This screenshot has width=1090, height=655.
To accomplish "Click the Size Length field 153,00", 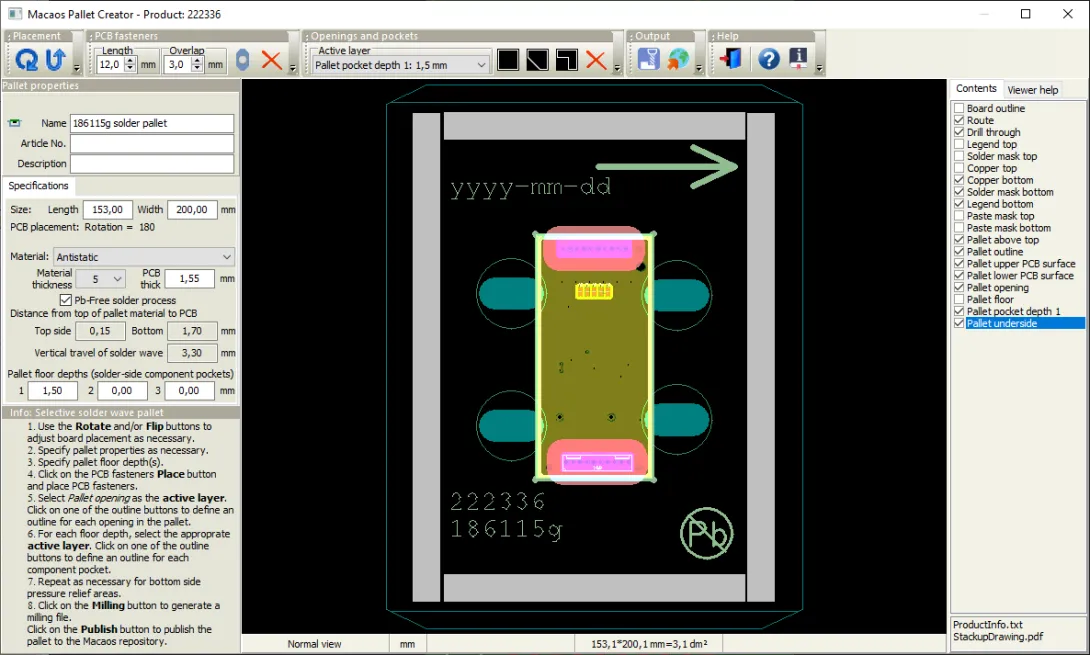I will tap(108, 209).
